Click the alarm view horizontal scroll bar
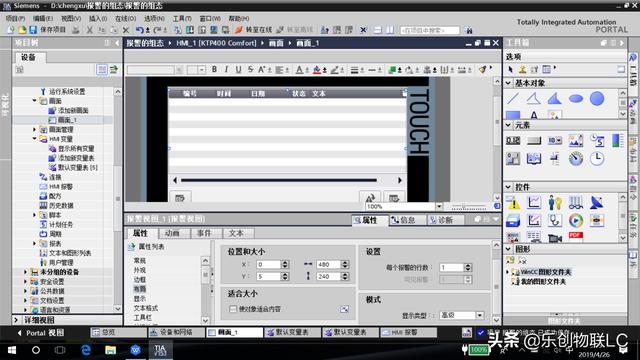Screen dimensions: 640x360 tap(279, 180)
